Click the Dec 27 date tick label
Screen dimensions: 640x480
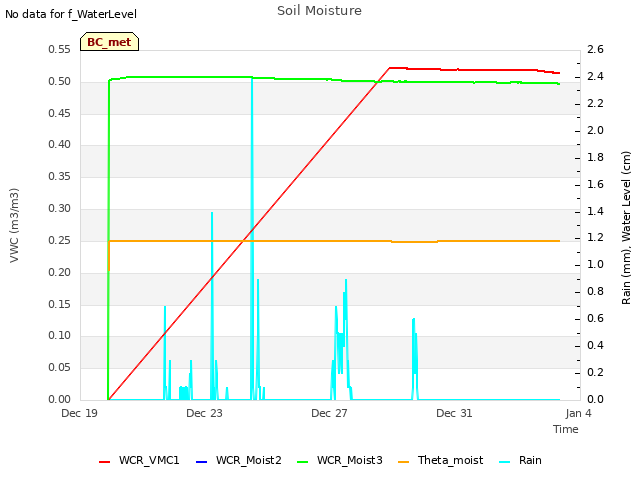329,413
